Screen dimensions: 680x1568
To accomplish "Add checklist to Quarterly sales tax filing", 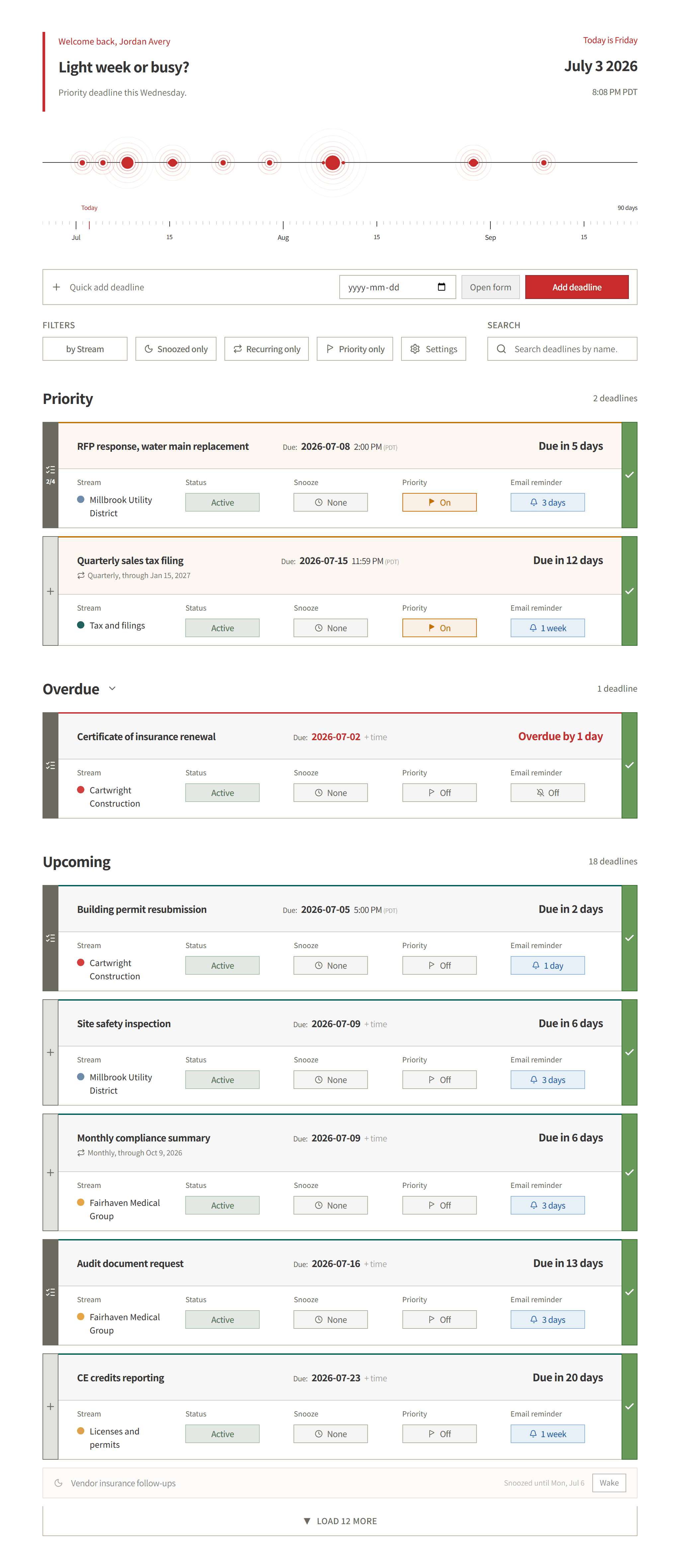I will tap(50, 591).
